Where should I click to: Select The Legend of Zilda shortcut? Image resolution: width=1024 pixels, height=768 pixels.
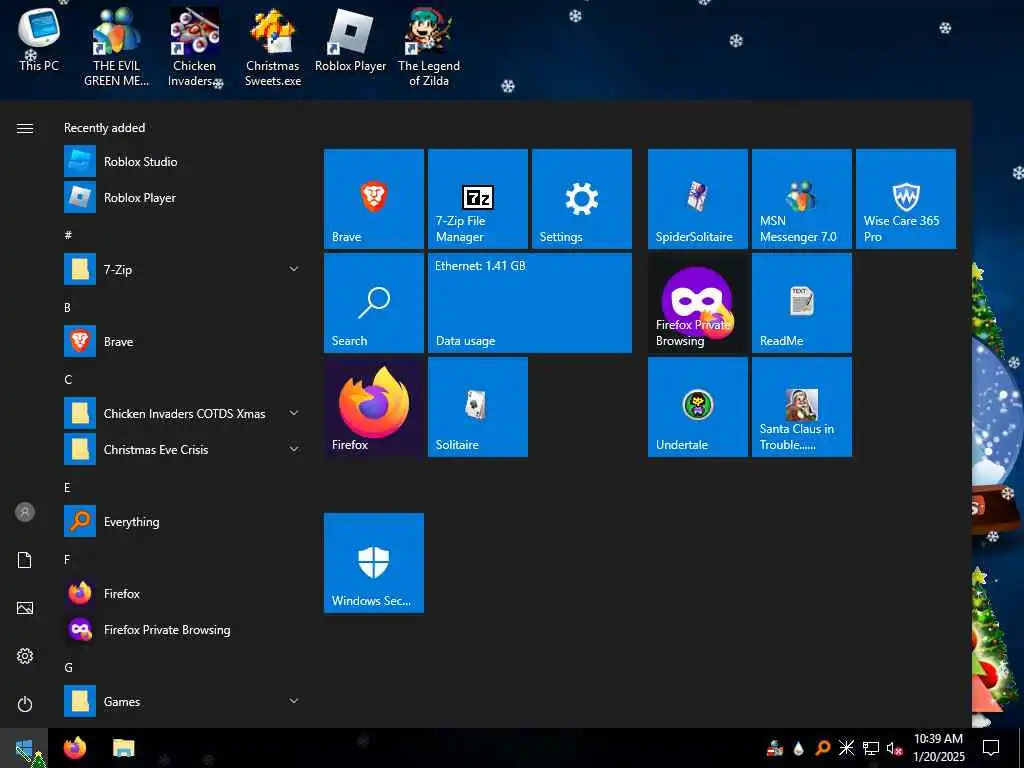point(429,47)
